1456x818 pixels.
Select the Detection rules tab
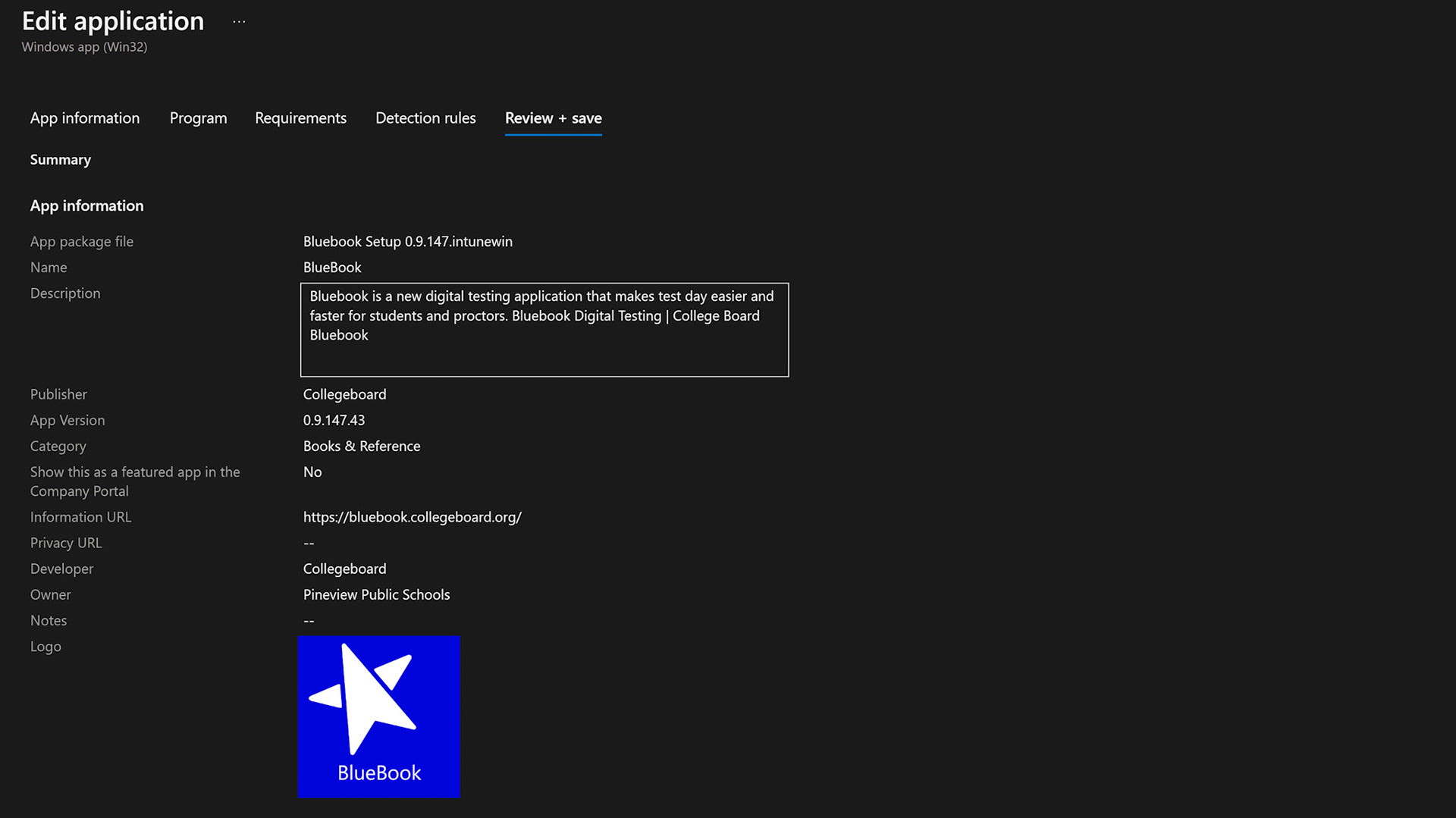(x=425, y=118)
